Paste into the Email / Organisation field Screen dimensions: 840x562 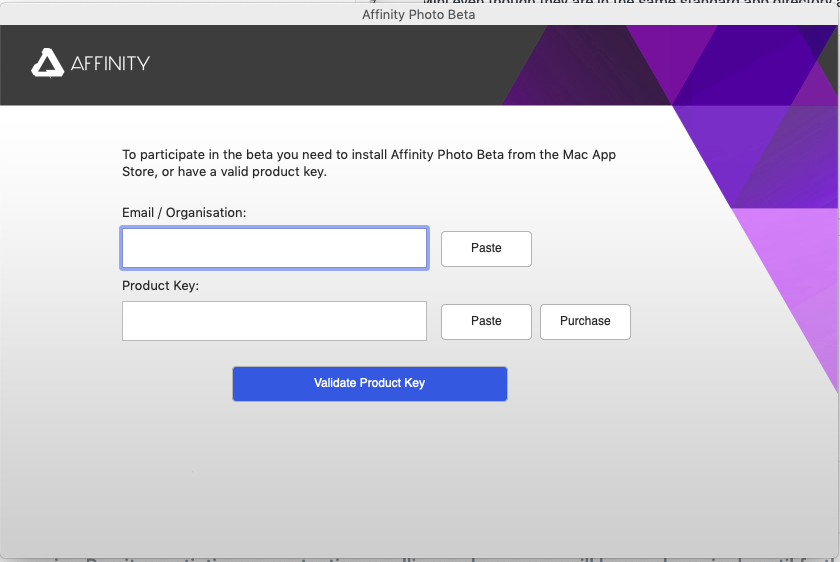486,249
